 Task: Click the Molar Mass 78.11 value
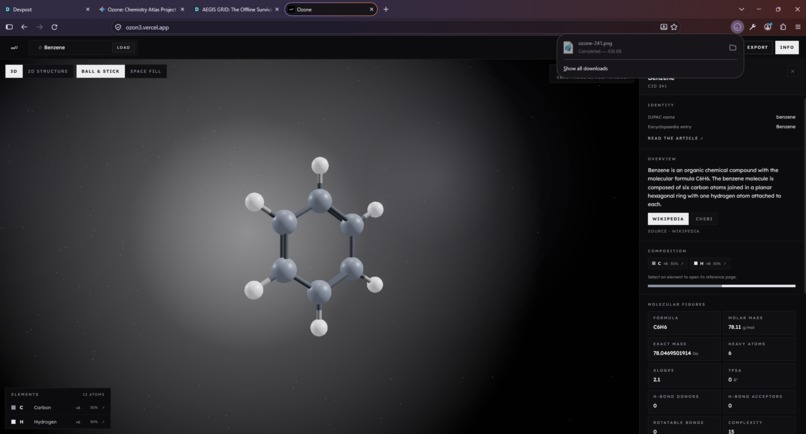(x=735, y=327)
